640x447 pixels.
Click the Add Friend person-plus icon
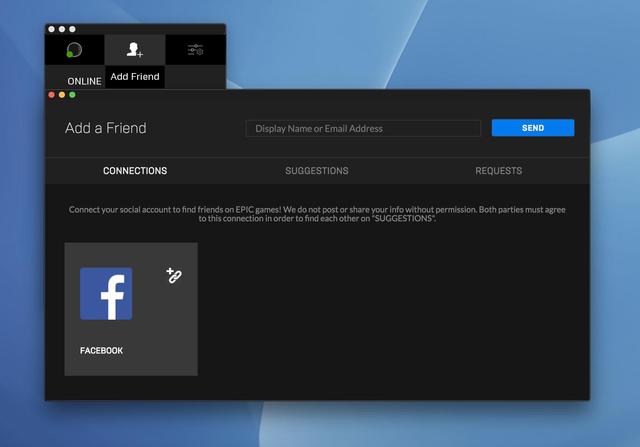tap(135, 50)
